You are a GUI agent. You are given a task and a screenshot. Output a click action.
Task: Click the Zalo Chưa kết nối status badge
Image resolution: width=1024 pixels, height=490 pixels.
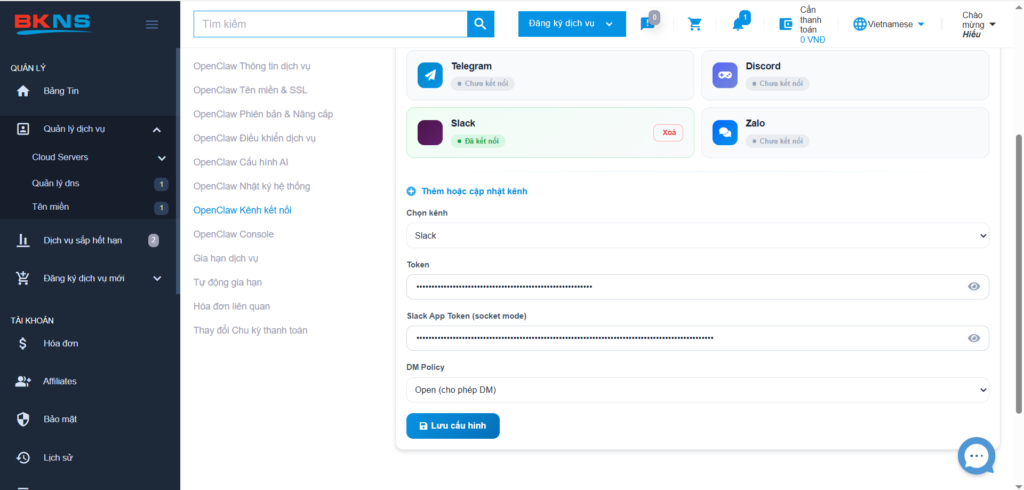point(777,141)
